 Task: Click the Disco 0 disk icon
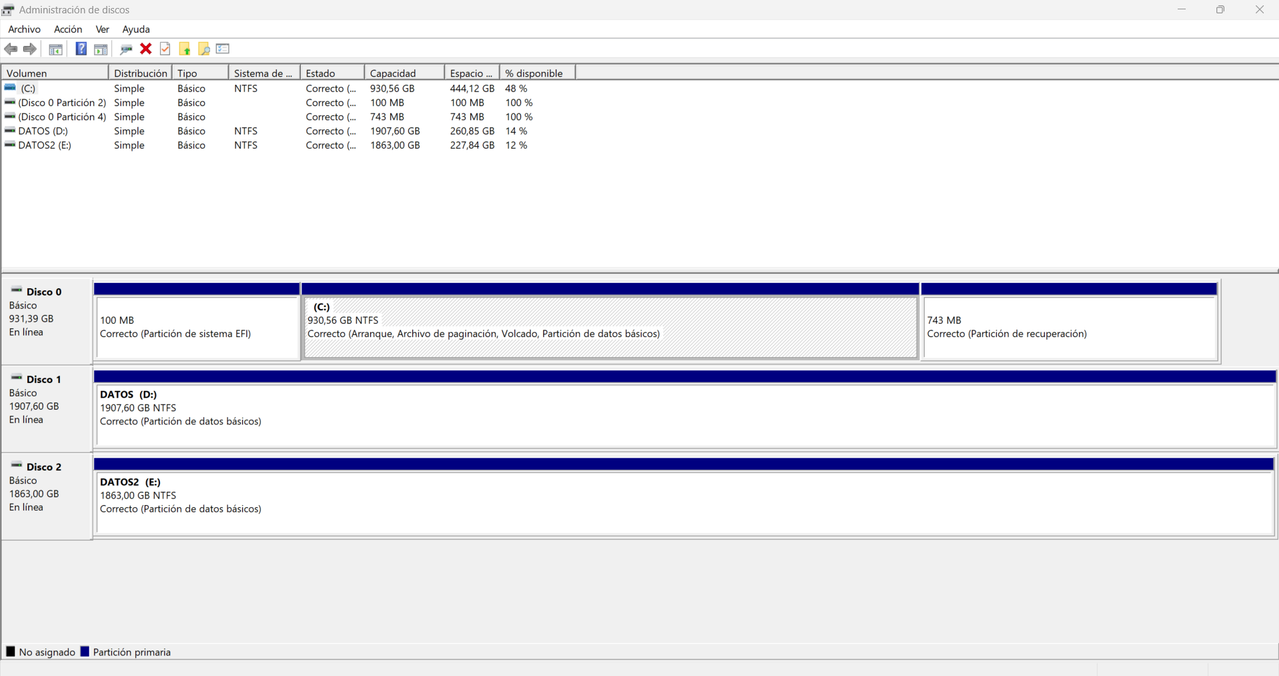tap(16, 291)
